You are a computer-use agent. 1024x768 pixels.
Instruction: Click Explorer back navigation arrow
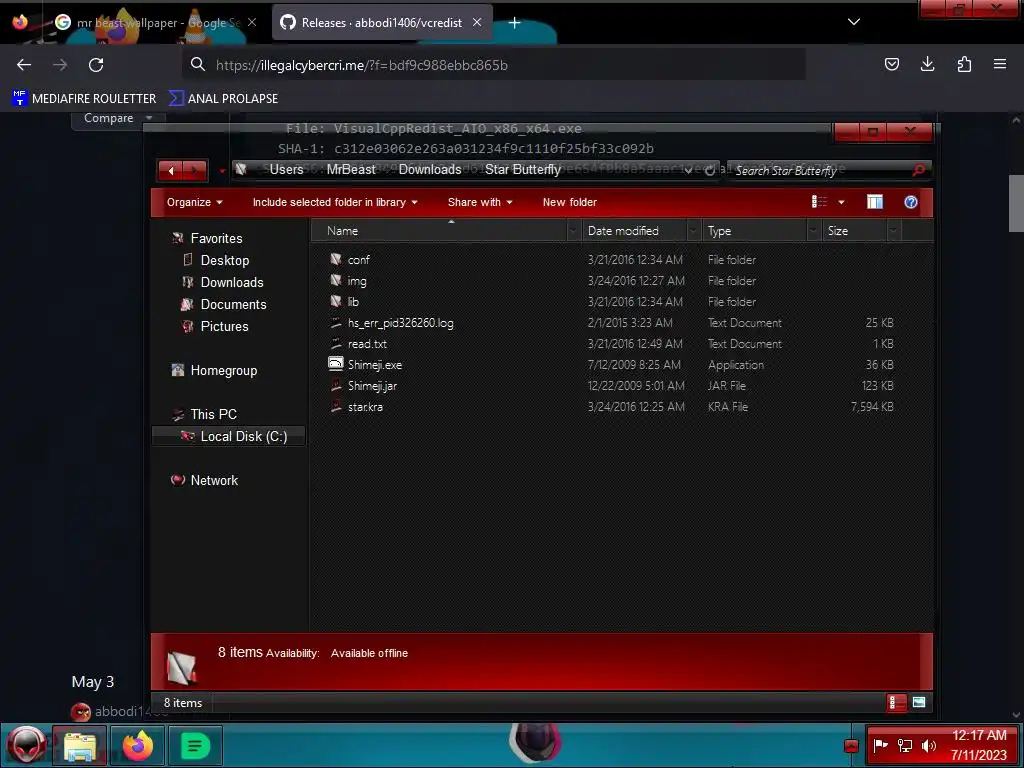[171, 170]
